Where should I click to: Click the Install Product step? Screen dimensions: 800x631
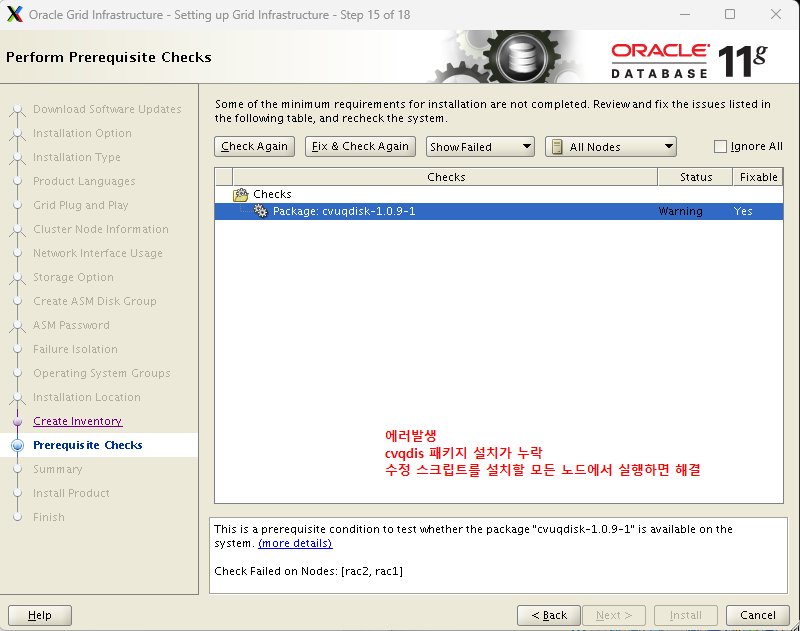click(71, 493)
